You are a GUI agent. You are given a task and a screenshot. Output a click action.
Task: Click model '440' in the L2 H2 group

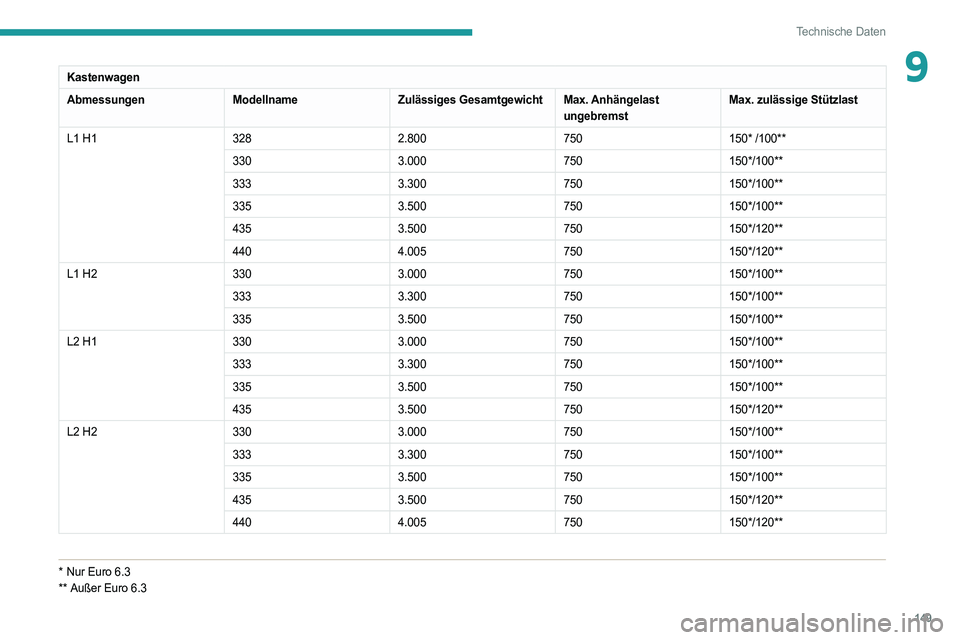(x=242, y=522)
